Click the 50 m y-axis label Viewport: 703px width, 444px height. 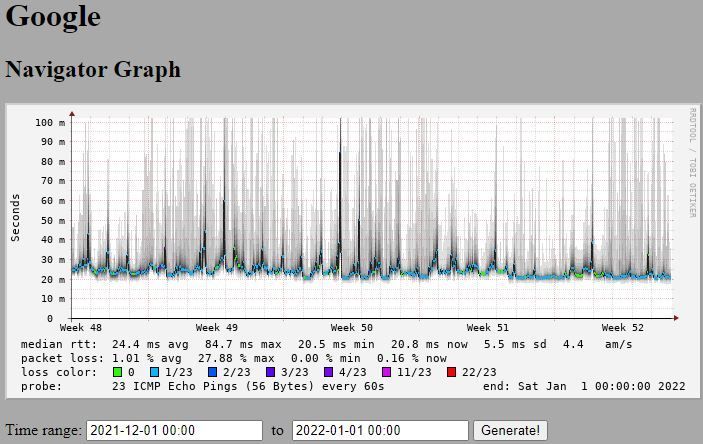pyautogui.click(x=53, y=221)
